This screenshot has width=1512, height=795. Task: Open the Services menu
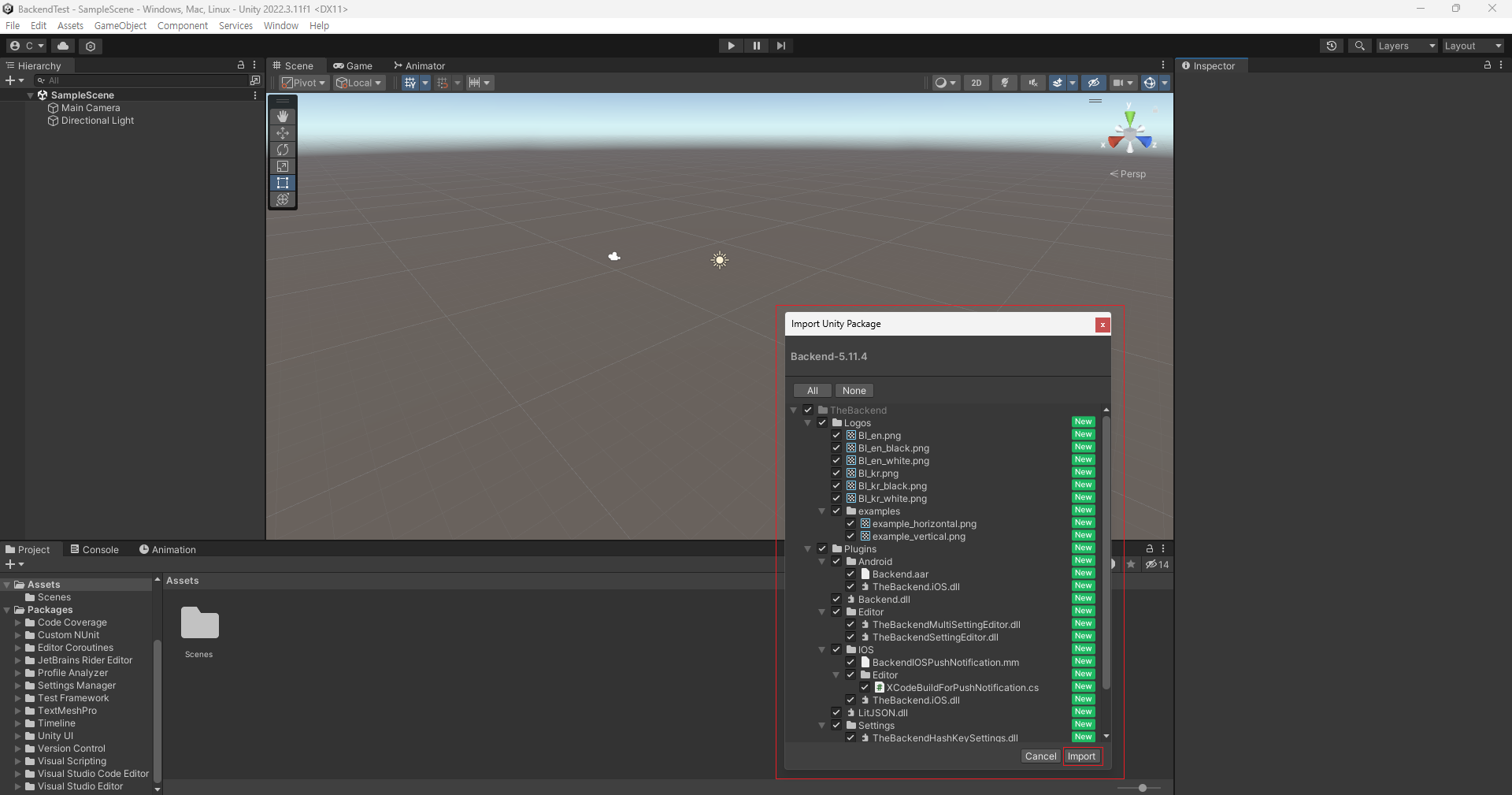click(x=235, y=25)
